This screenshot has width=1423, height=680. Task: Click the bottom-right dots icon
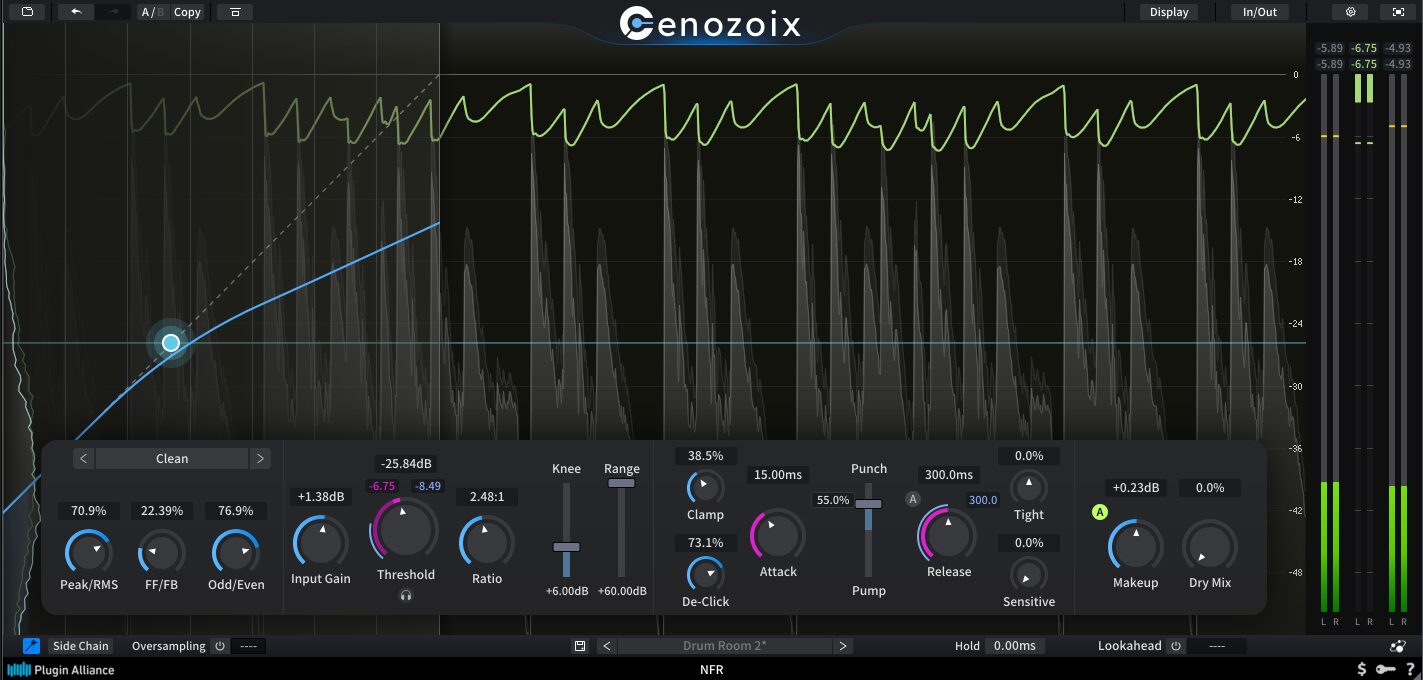[1398, 646]
